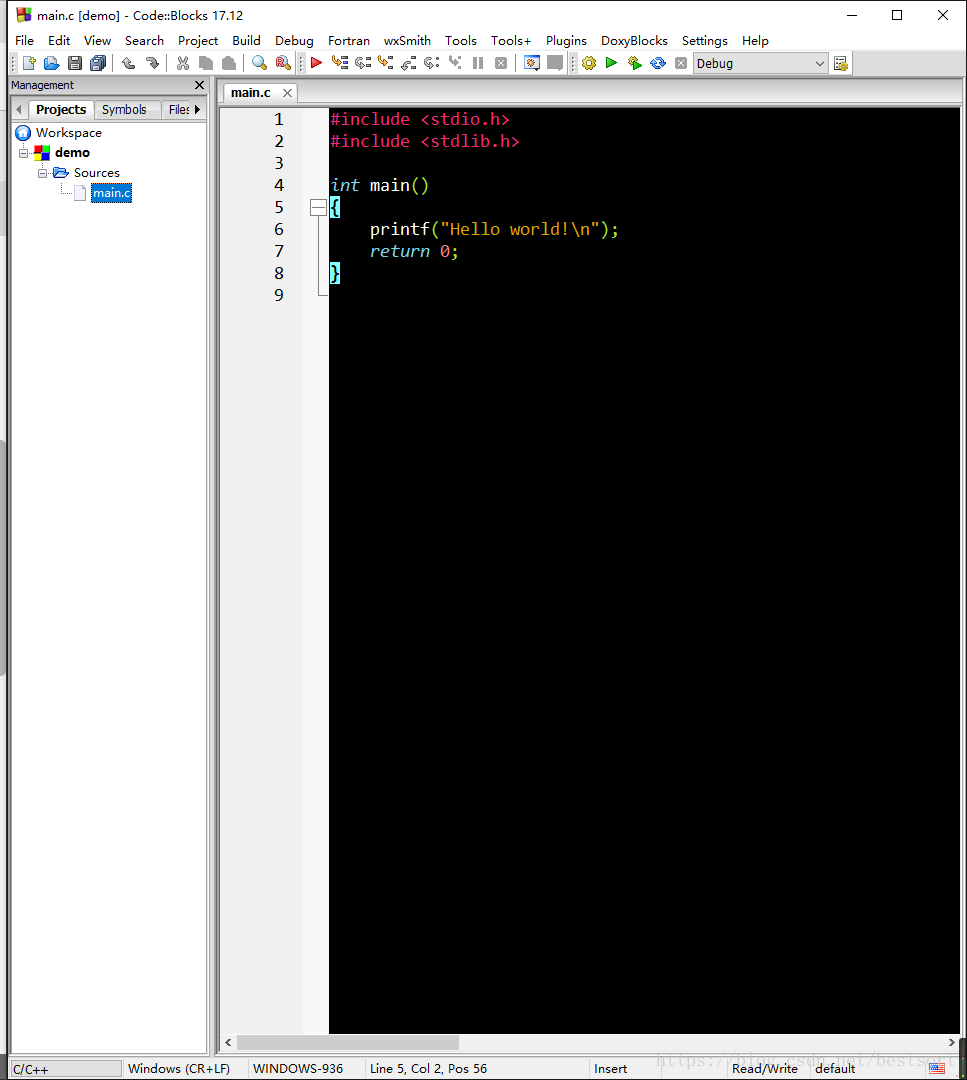The width and height of the screenshot is (967, 1080).
Task: Click the Break debugger pause icon
Action: [x=478, y=63]
